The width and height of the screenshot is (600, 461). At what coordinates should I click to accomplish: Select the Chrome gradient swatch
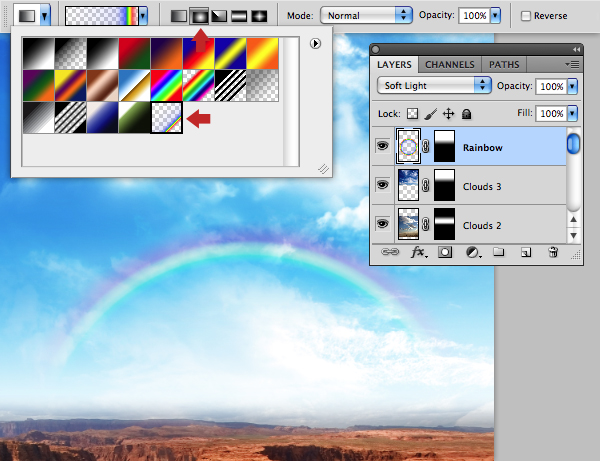click(x=134, y=85)
